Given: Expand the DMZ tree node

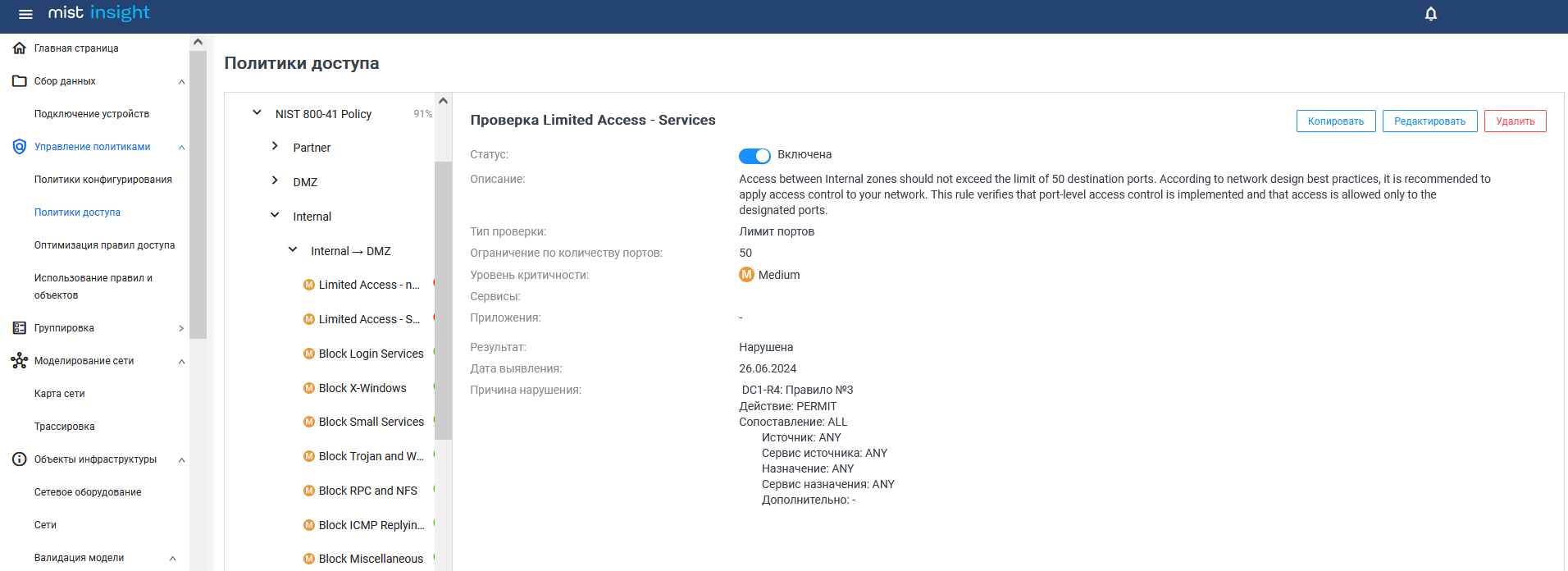Looking at the screenshot, I should (275, 181).
